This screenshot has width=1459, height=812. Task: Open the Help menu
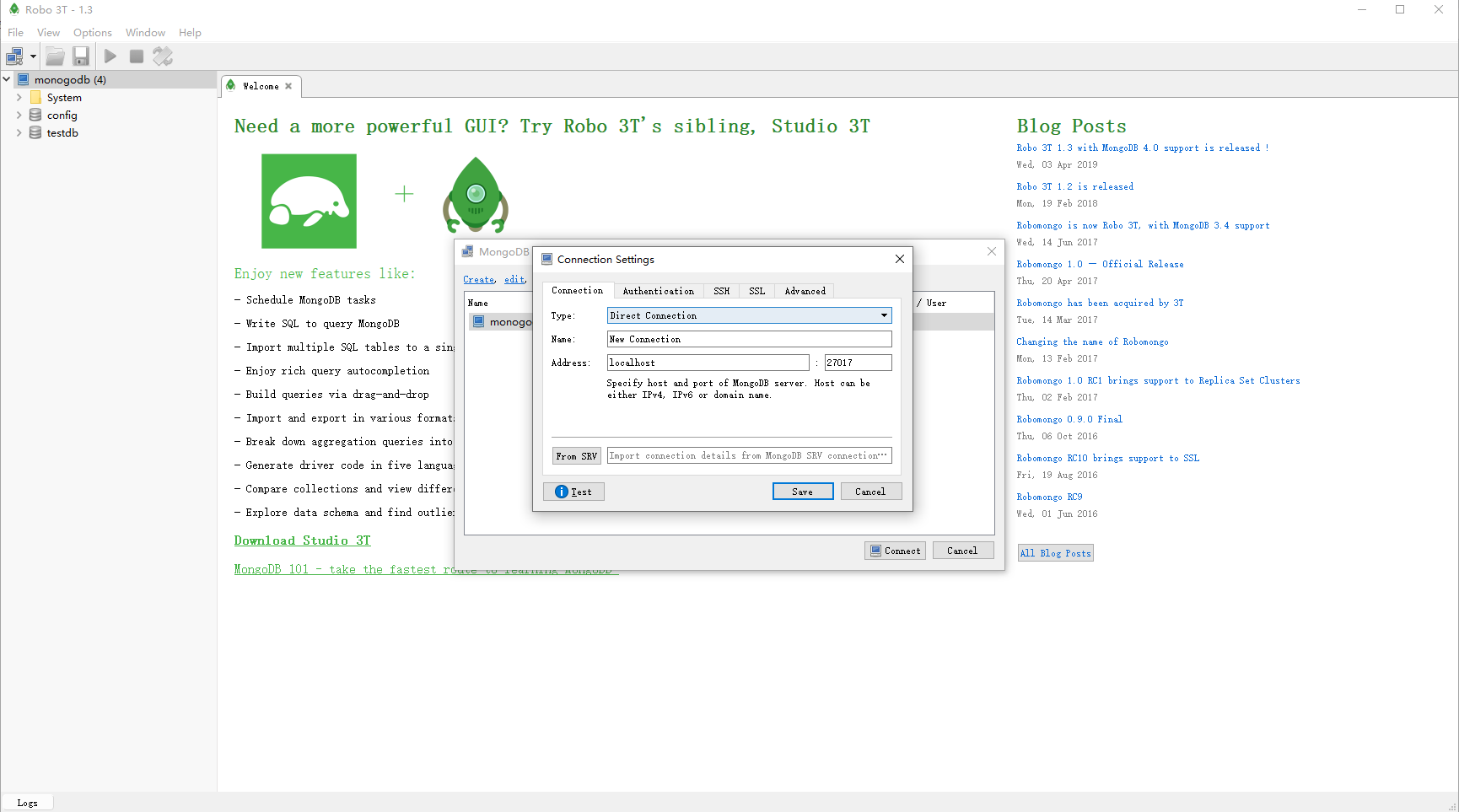coord(190,32)
